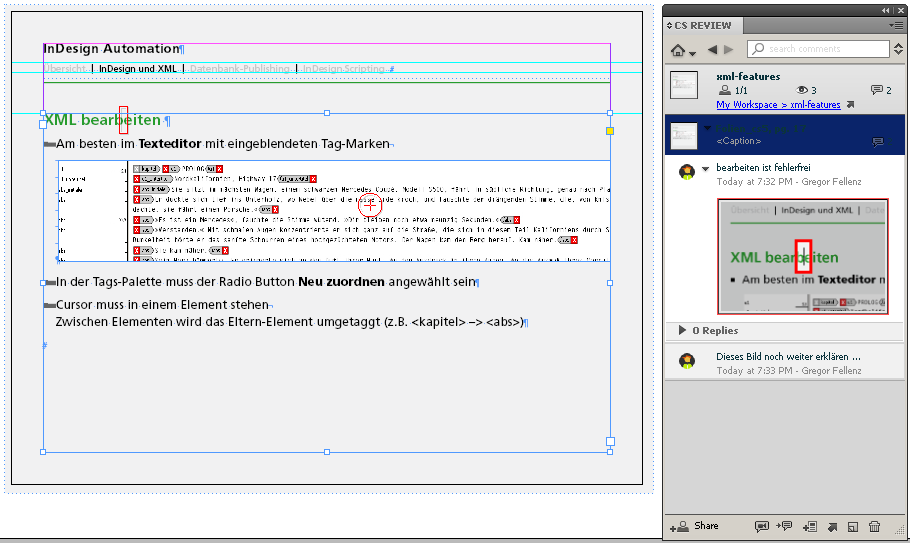Click the yellow square on text frame edge
The height and width of the screenshot is (543, 910).
point(610,131)
